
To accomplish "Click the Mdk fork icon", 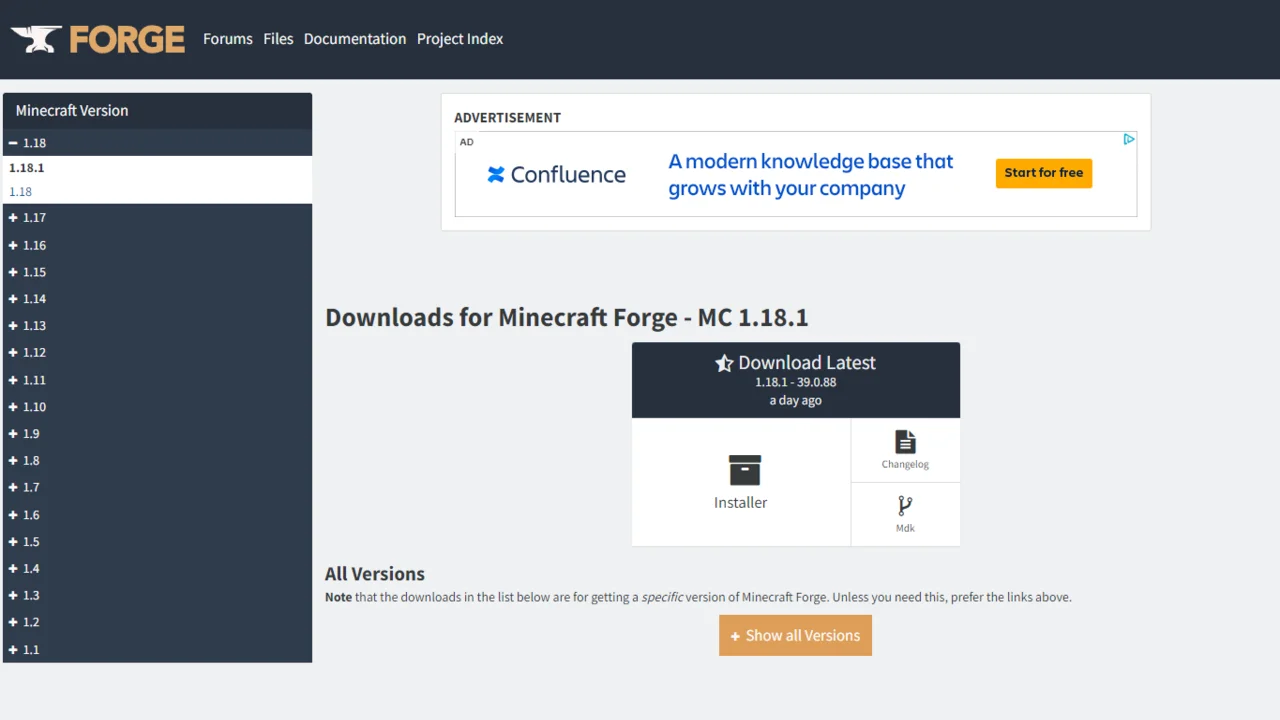I will pos(905,506).
